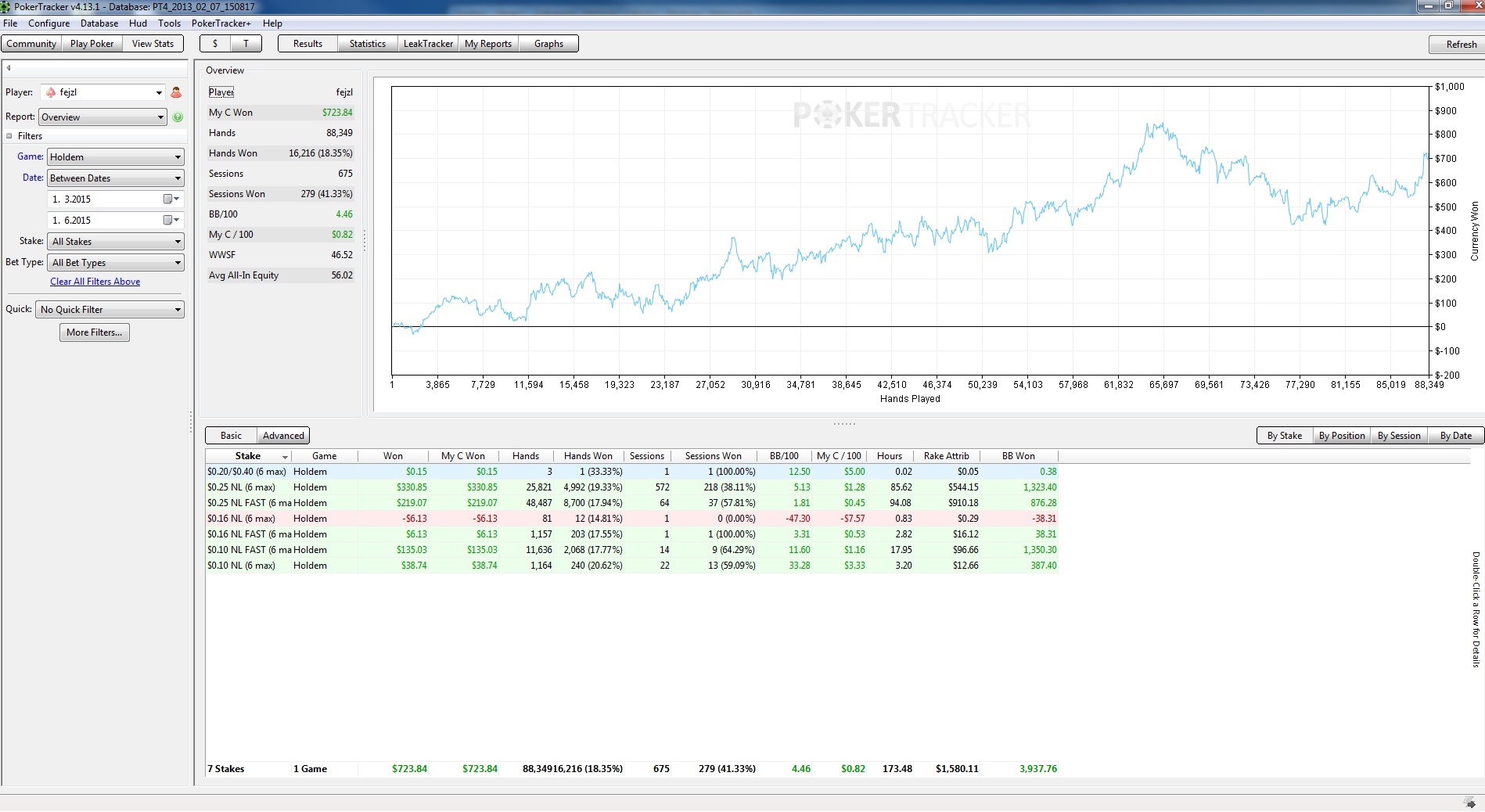Switch to the Advanced view toggle
This screenshot has width=1485, height=812.
[283, 436]
